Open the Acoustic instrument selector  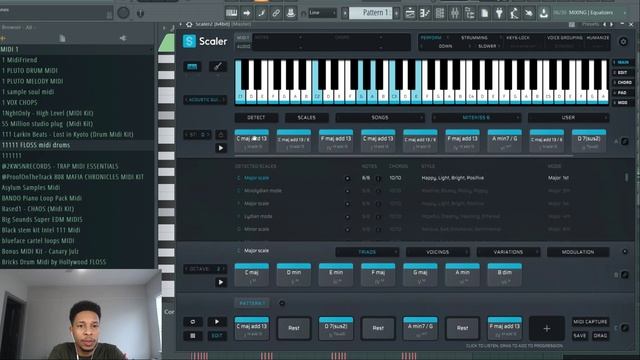point(205,100)
